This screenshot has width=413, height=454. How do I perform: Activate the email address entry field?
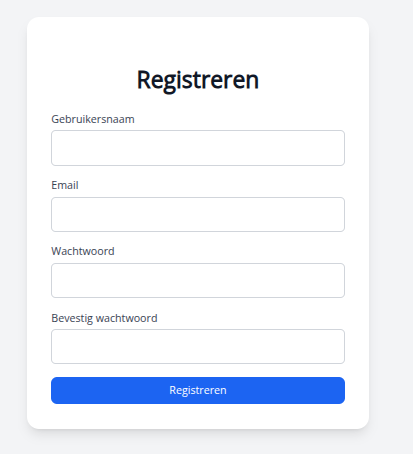pyautogui.click(x=198, y=214)
